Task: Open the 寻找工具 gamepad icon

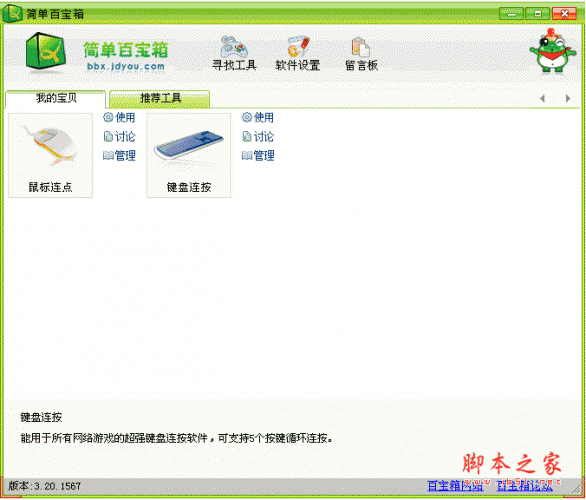Action: [234, 53]
